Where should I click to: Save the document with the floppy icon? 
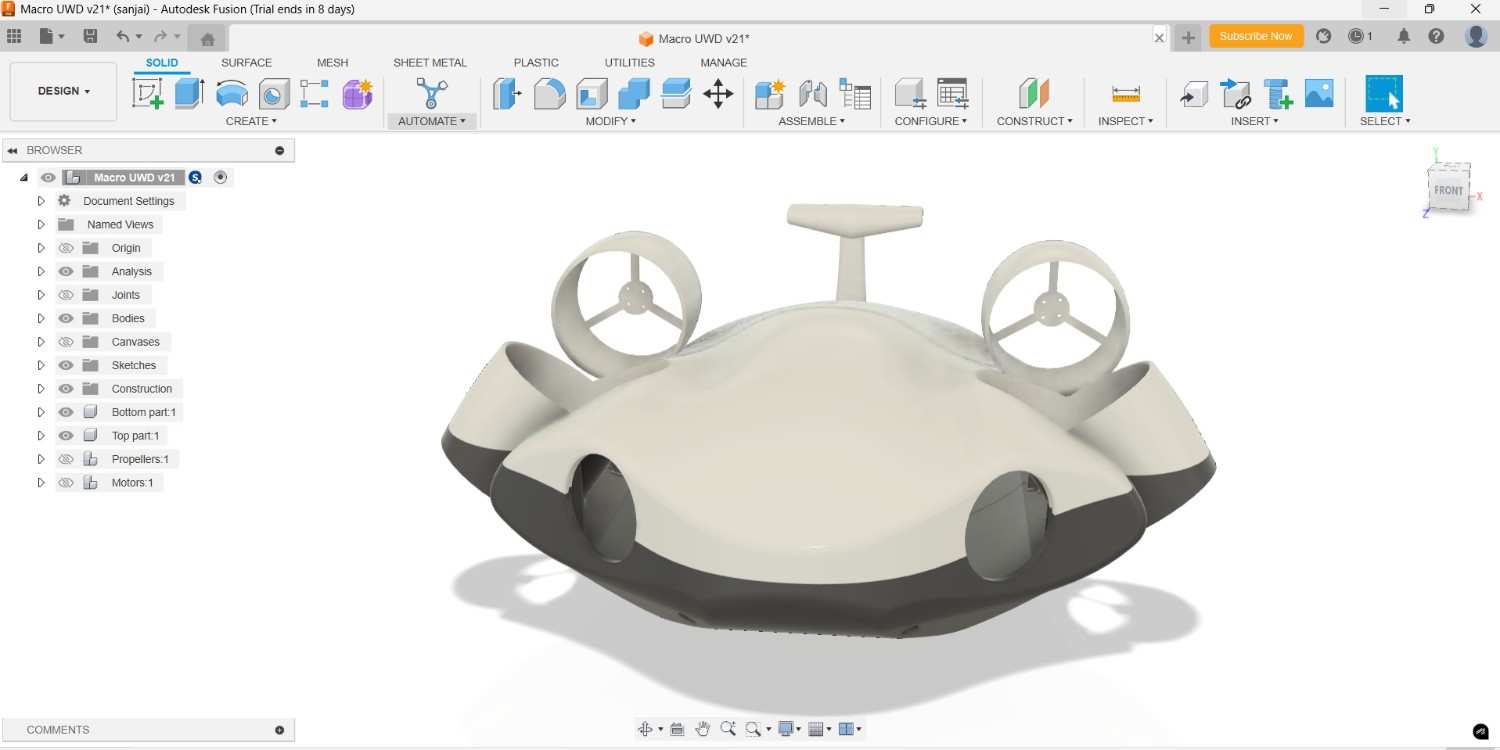tap(90, 36)
